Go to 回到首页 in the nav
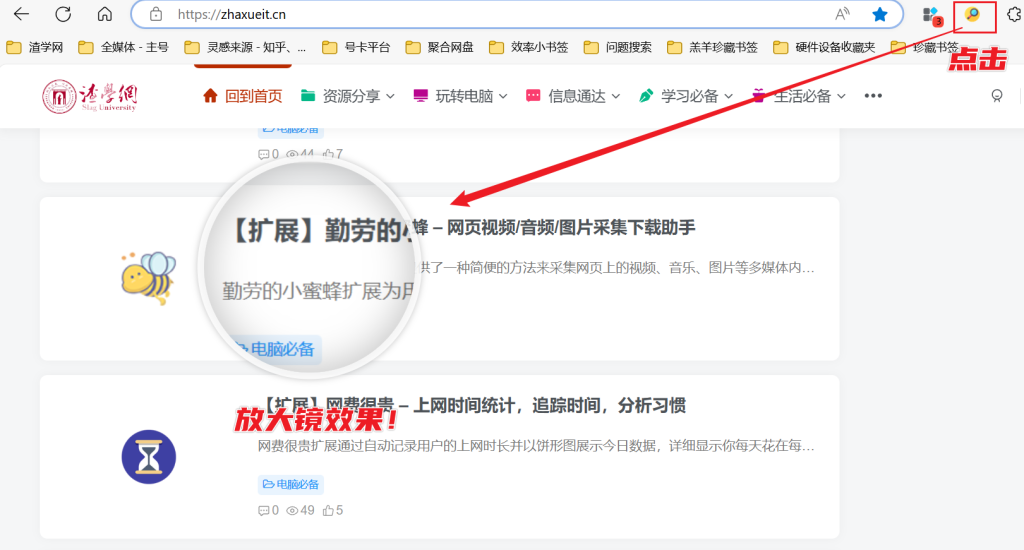1024x550 pixels. tap(242, 96)
